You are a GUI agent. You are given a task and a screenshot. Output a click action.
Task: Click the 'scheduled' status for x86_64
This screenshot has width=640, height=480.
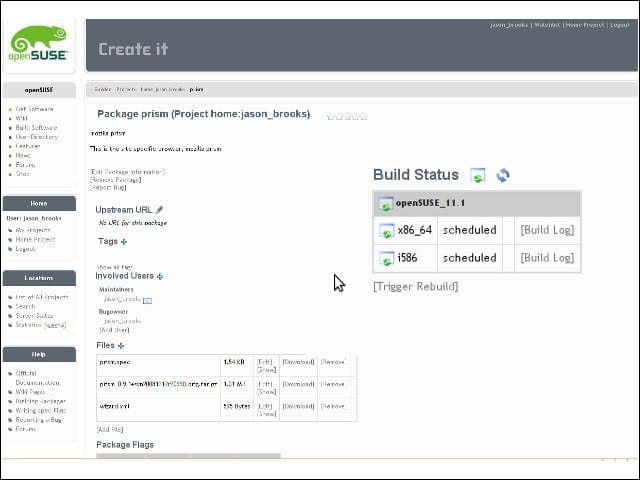coord(470,230)
